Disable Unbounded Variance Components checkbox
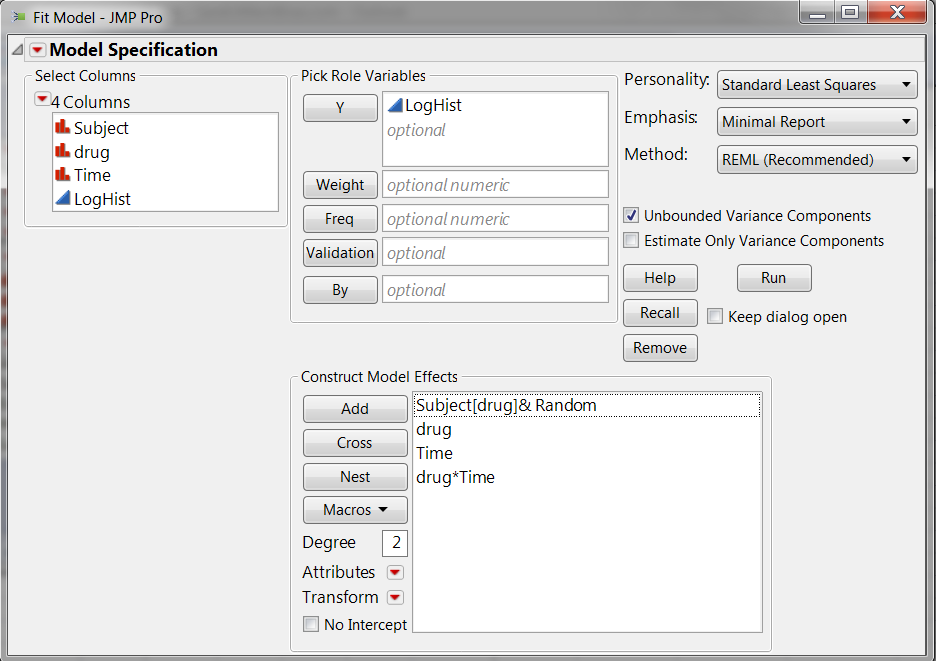 pyautogui.click(x=631, y=215)
